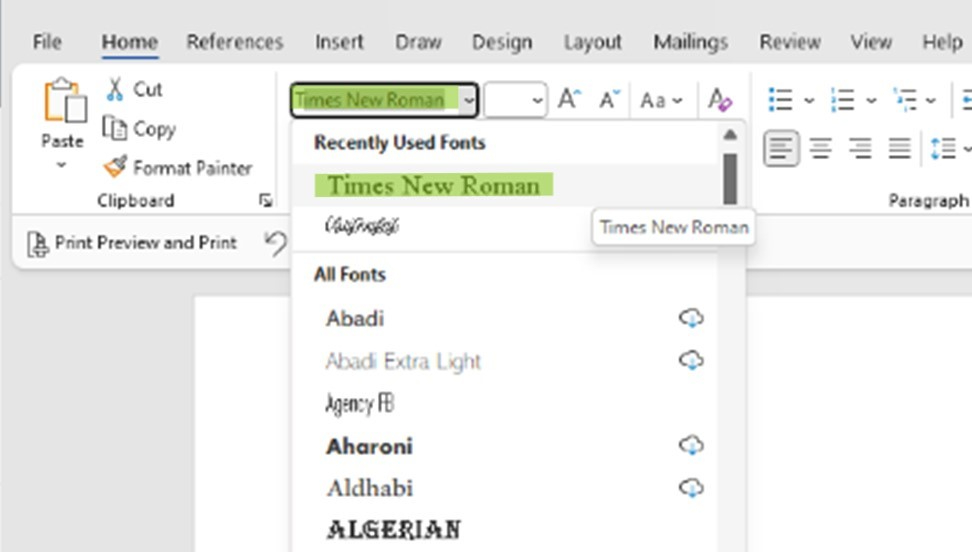The width and height of the screenshot is (972, 552).
Task: Click the Copy icon
Action: coord(115,129)
